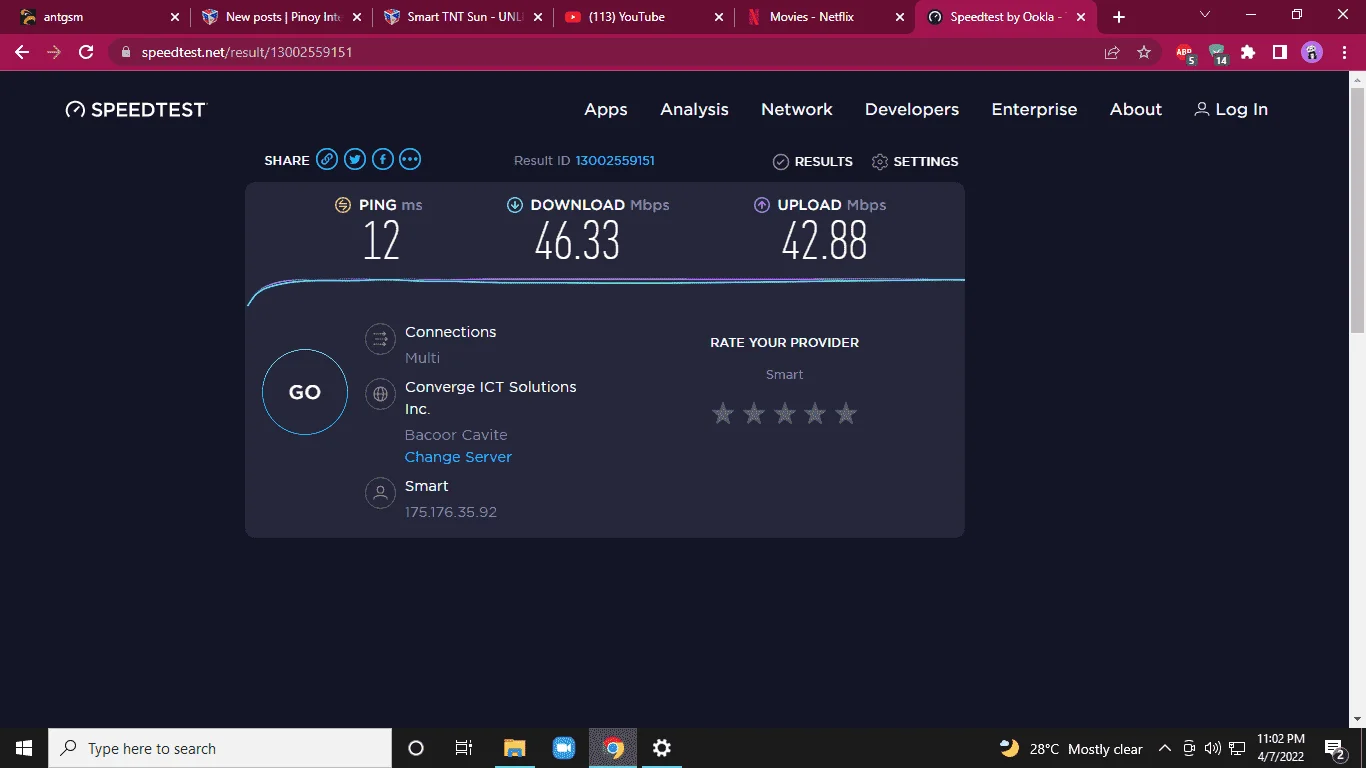The width and height of the screenshot is (1366, 768).
Task: Click the network tray icon
Action: tap(1237, 748)
